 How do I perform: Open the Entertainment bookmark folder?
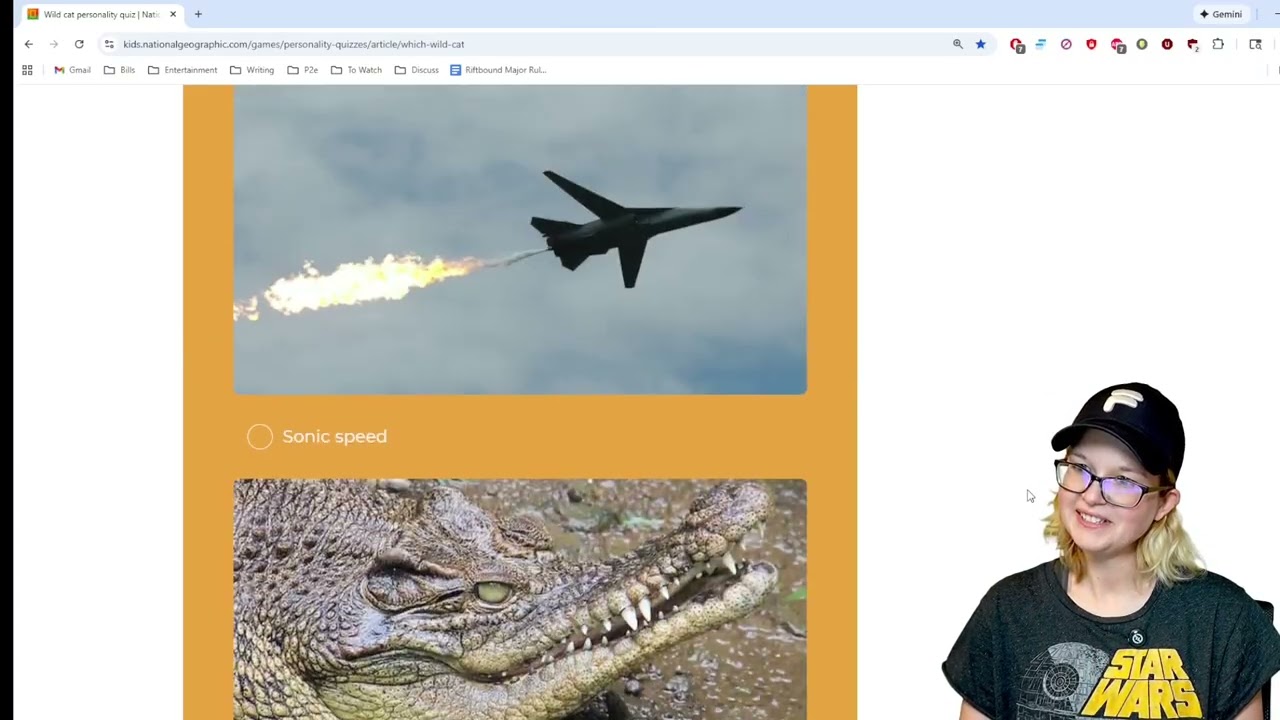coord(182,70)
